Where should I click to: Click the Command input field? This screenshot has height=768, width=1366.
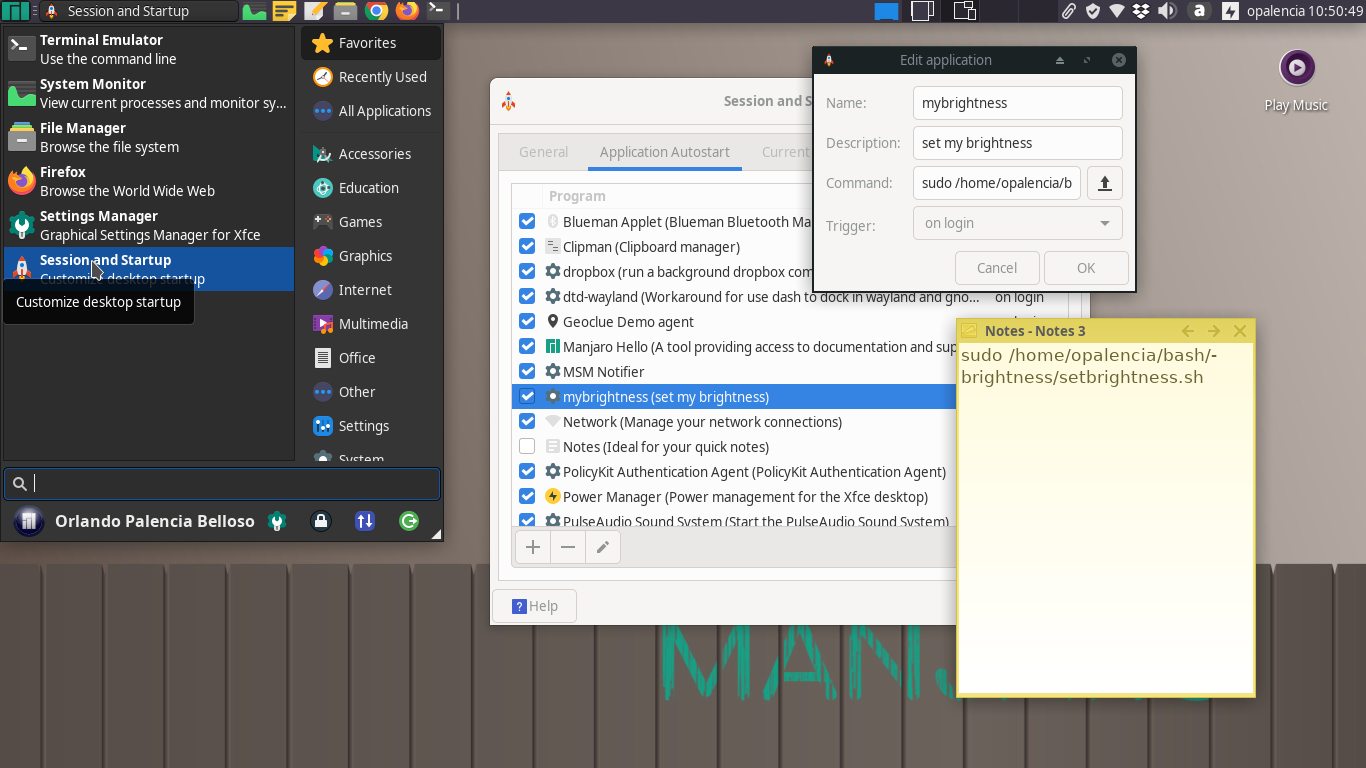pos(997,183)
